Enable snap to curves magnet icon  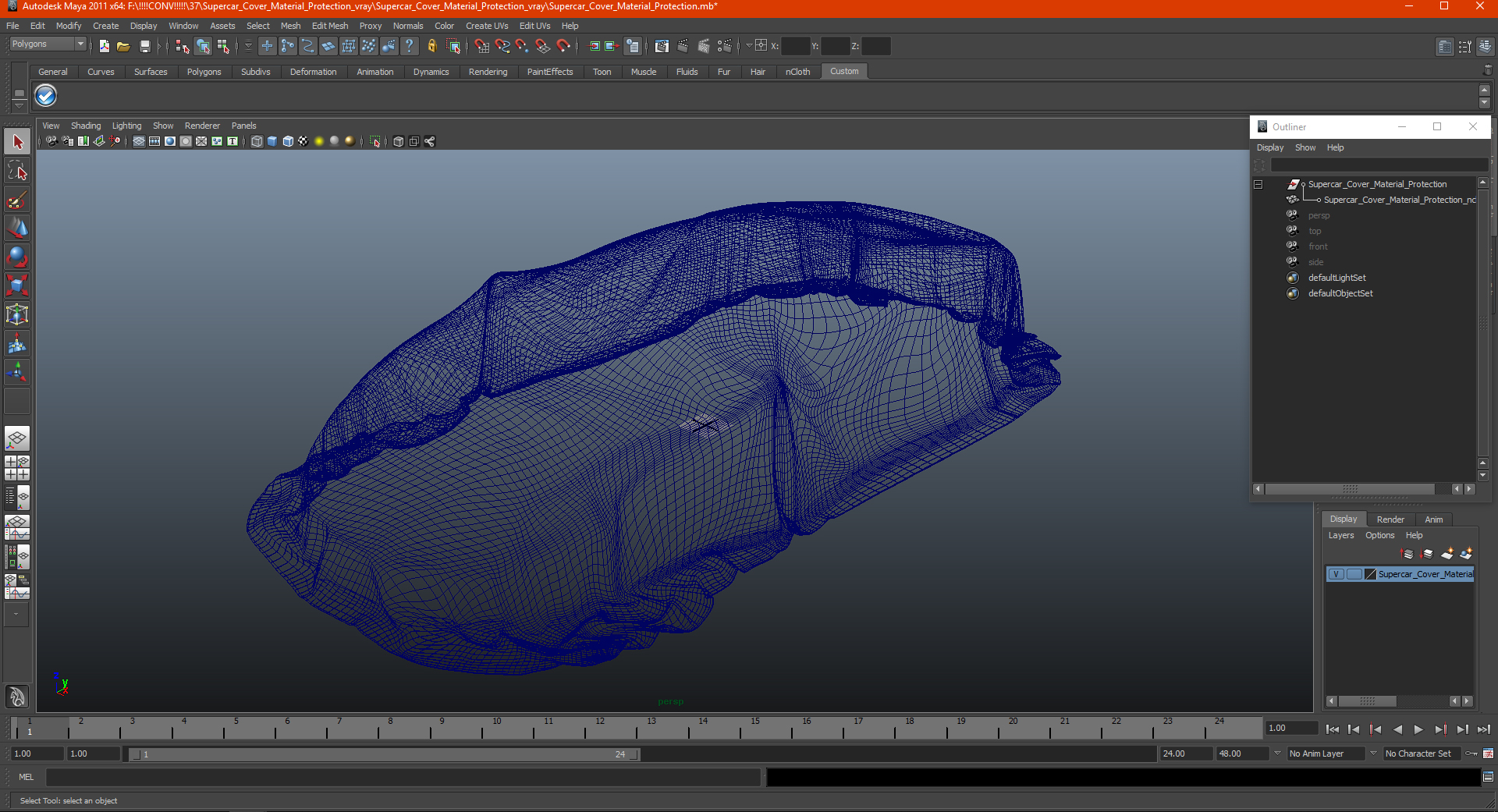502,46
